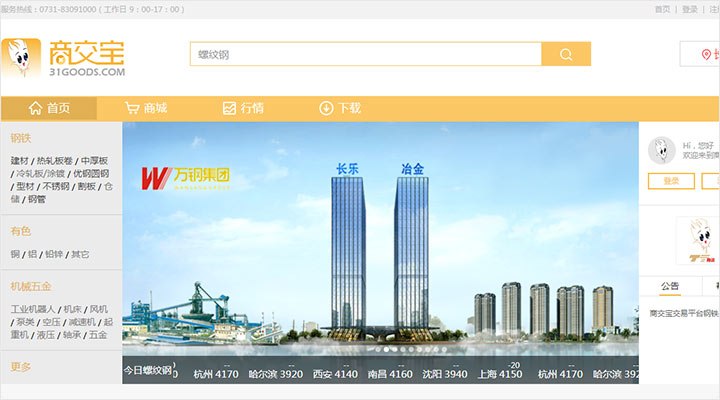
Task: Click the 西安 4140 price ticker
Action: click(x=335, y=374)
